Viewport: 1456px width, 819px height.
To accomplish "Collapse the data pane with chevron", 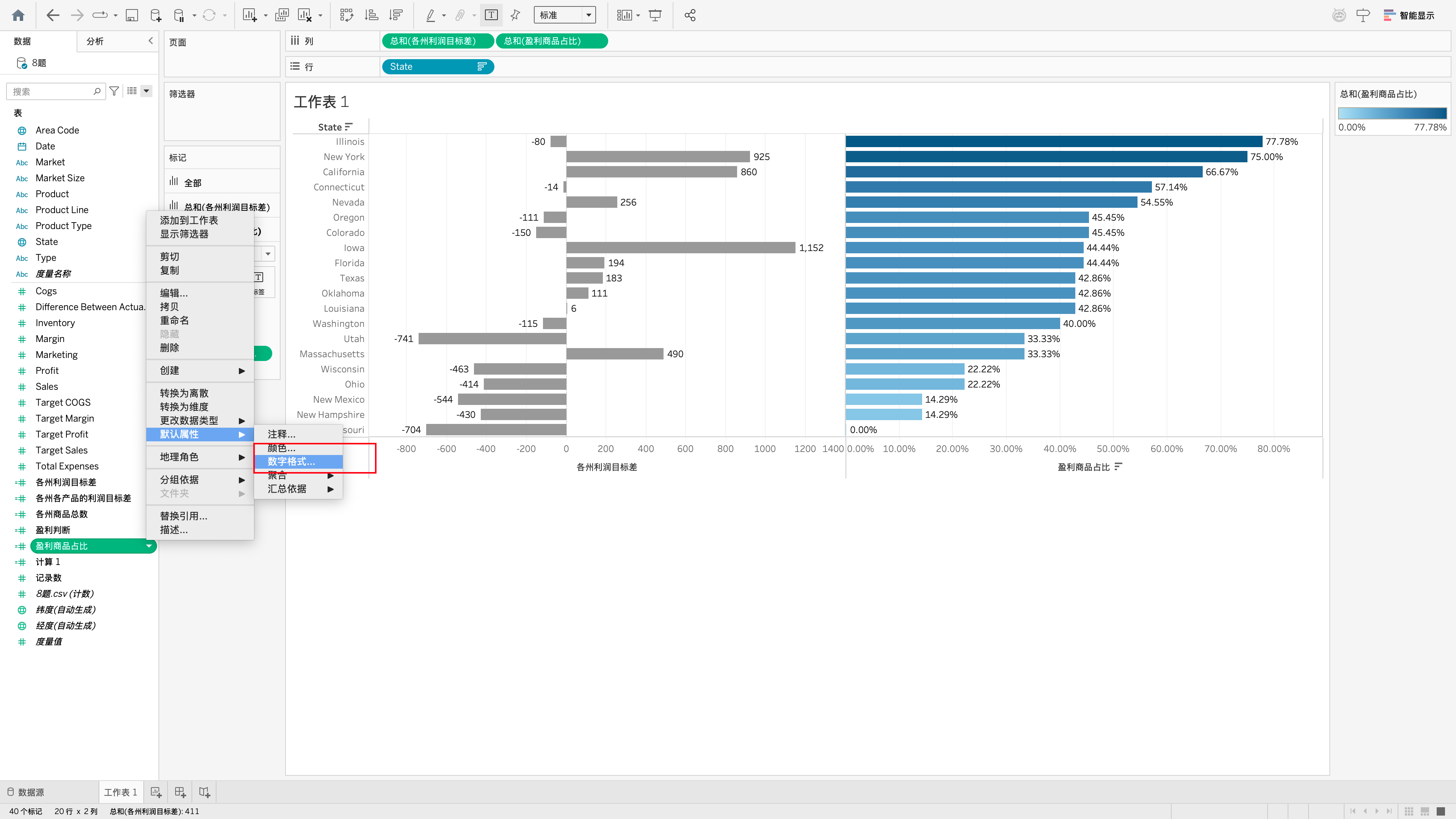I will 151,41.
